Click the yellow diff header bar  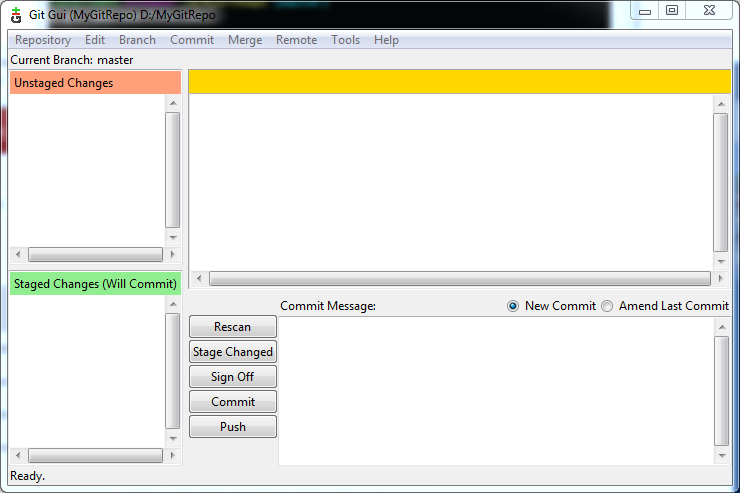(460, 81)
